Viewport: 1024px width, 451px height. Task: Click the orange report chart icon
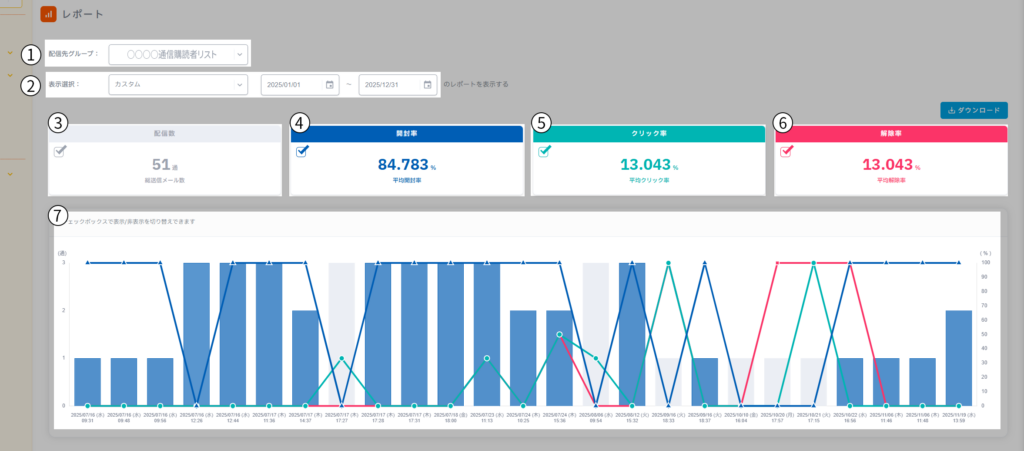(x=48, y=15)
